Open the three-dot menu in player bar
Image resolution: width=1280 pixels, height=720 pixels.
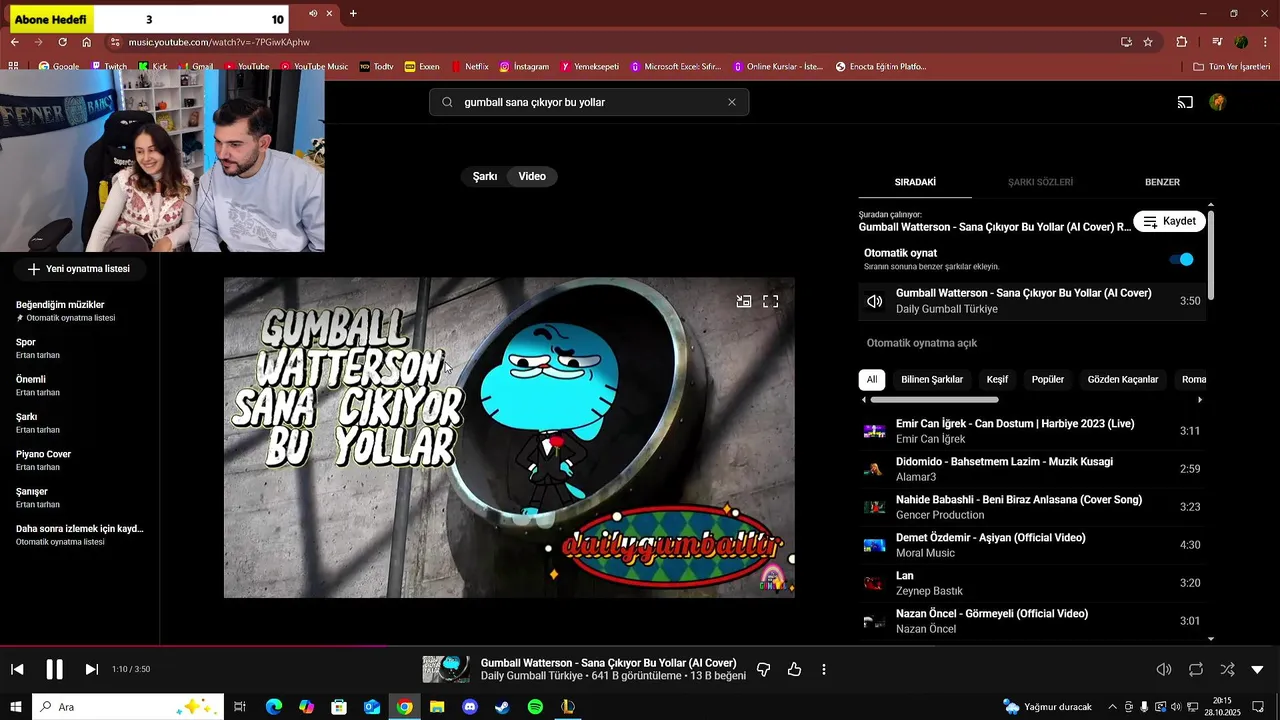[824, 669]
